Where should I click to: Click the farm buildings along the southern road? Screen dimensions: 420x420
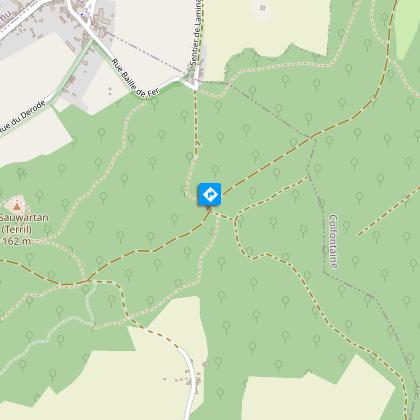[x=193, y=381]
